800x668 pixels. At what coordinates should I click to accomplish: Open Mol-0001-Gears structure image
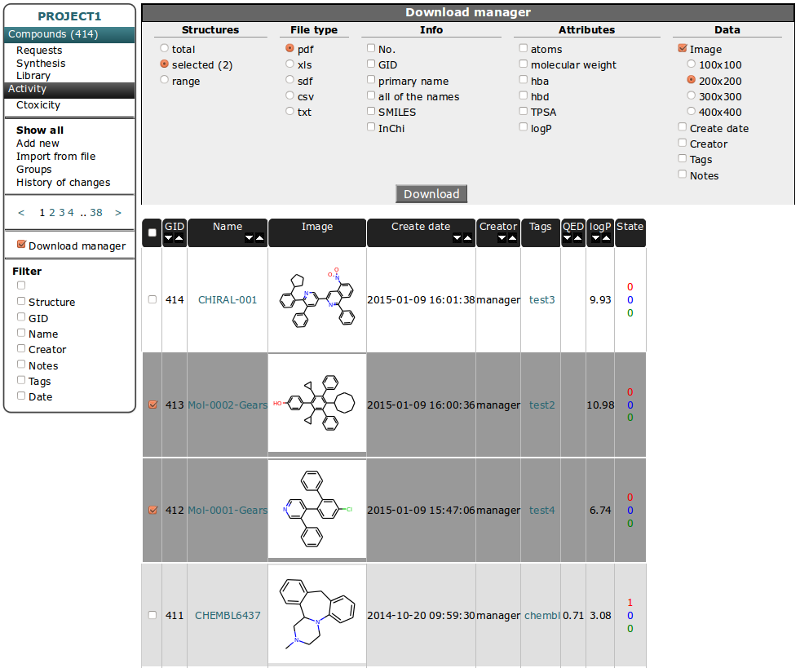click(317, 509)
